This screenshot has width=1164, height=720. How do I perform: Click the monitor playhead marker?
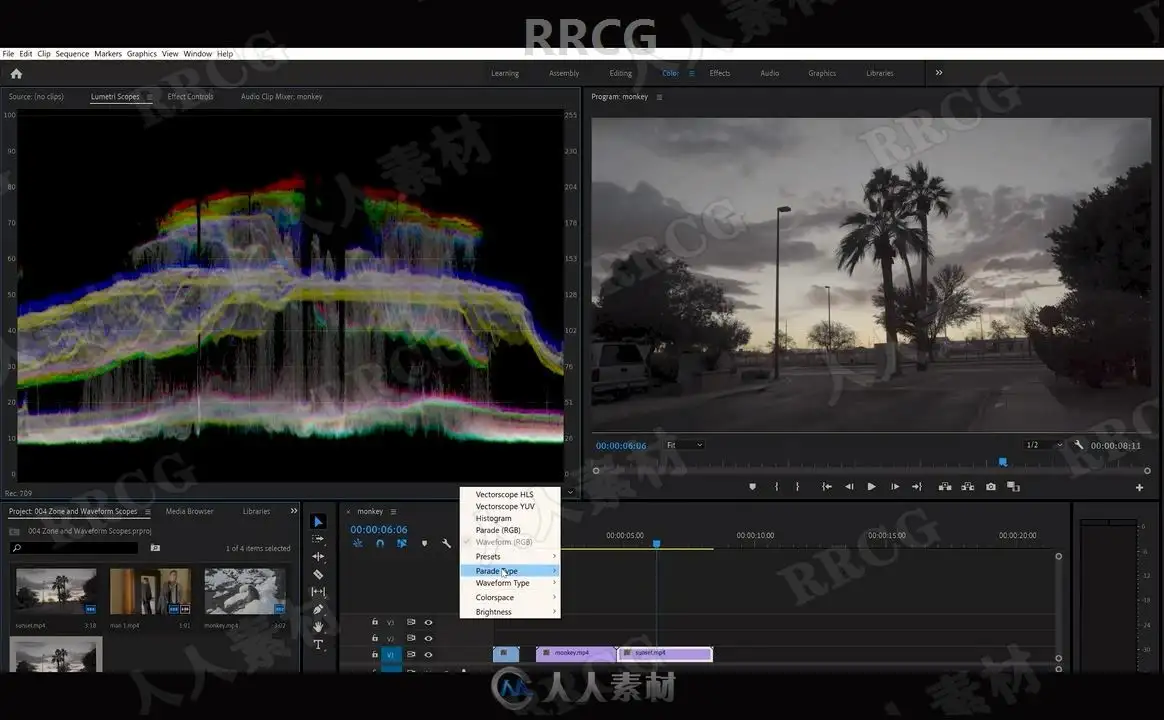1002,462
